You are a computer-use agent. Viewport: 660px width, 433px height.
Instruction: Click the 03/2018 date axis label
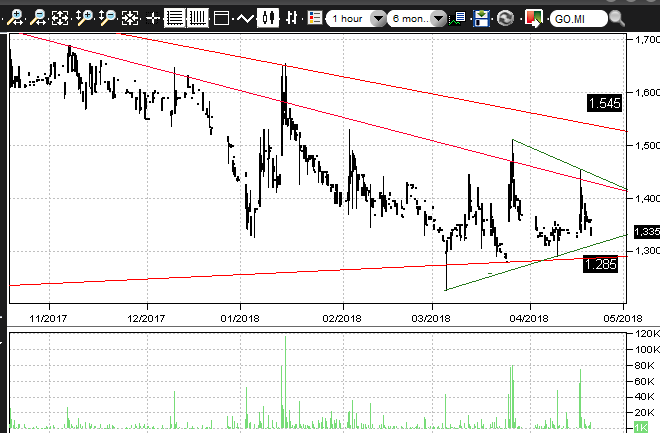pos(431,319)
